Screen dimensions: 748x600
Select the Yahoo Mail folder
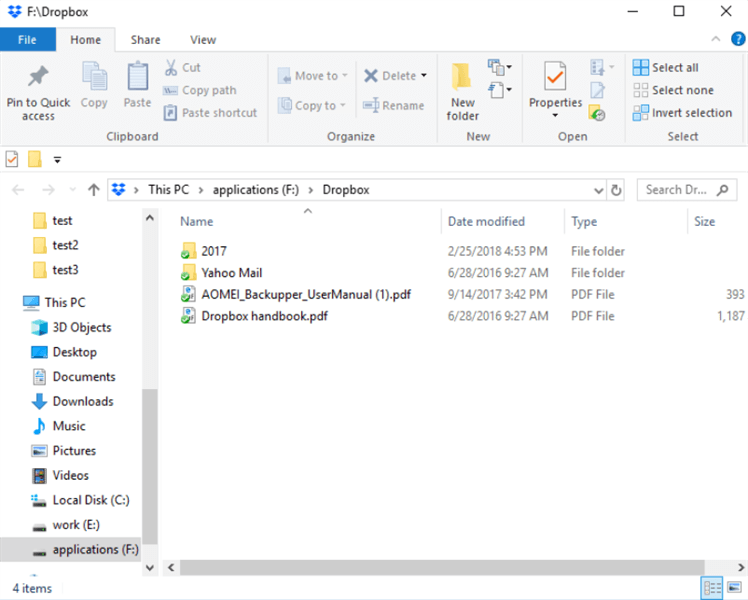click(221, 273)
